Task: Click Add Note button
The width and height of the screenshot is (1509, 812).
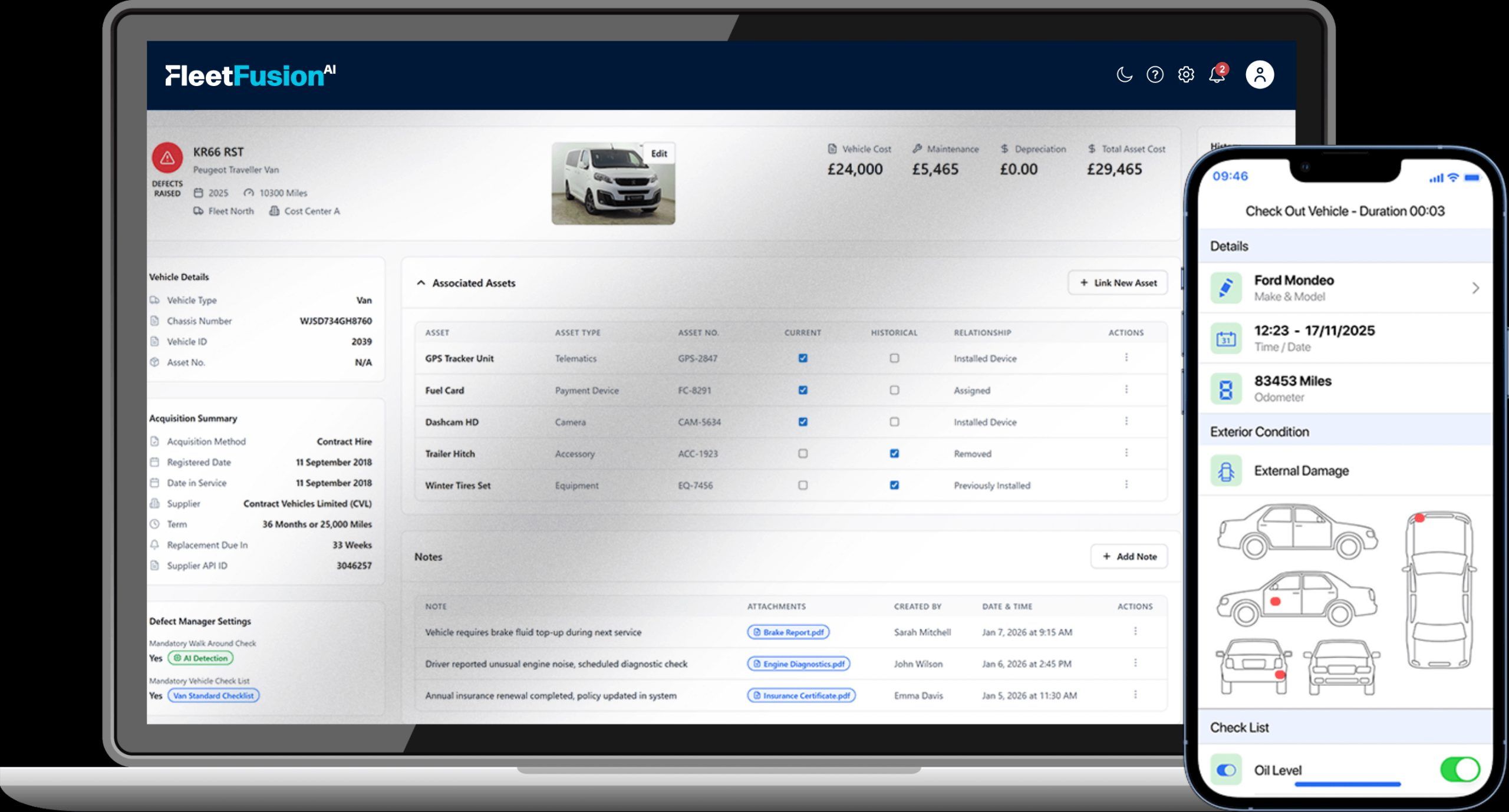Action: click(1129, 556)
